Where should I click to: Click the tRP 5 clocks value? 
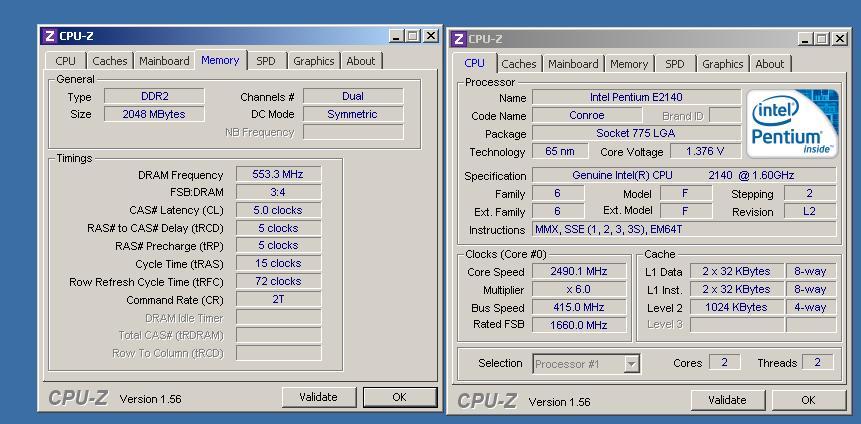pyautogui.click(x=278, y=246)
